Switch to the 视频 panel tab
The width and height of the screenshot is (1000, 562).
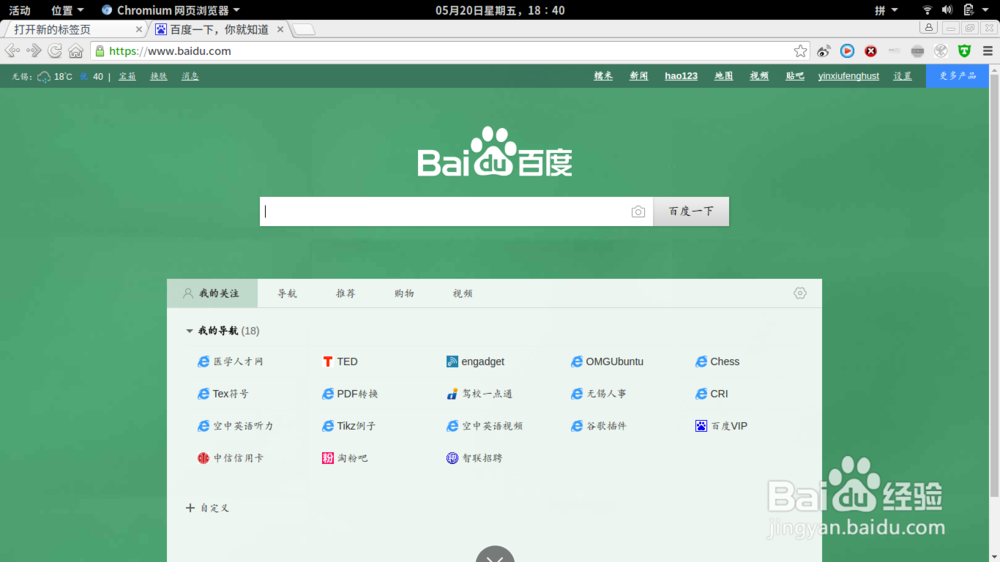[462, 293]
